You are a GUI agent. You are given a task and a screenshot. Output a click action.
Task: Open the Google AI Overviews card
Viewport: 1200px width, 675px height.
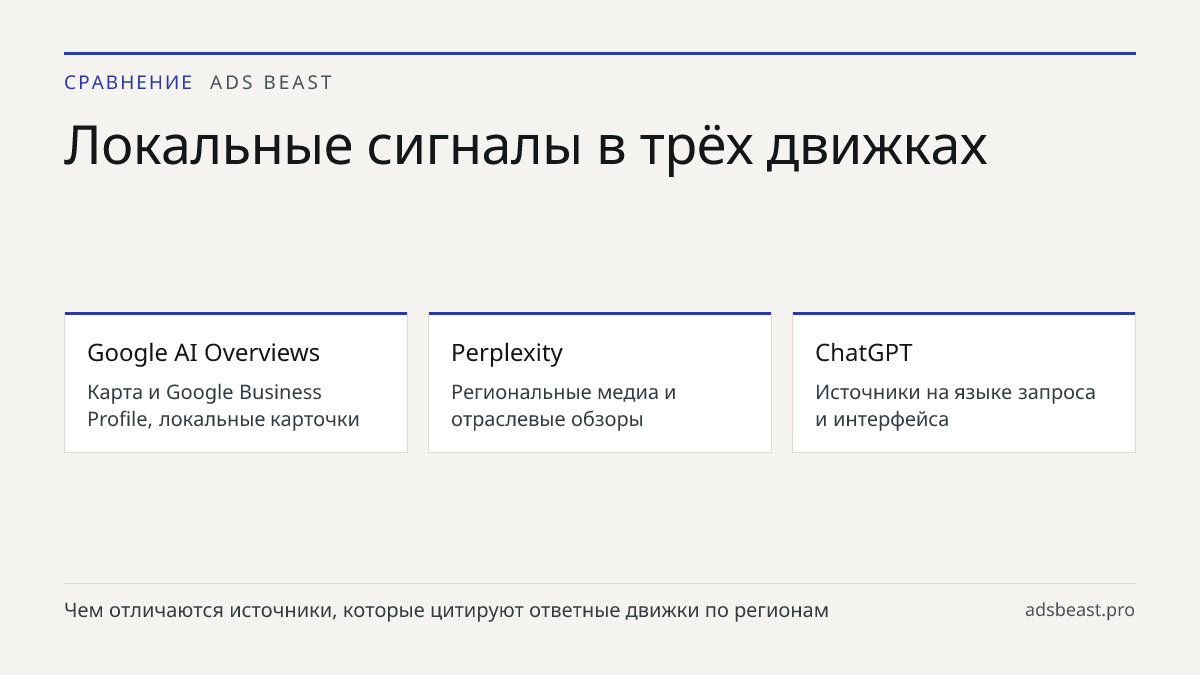coord(236,382)
